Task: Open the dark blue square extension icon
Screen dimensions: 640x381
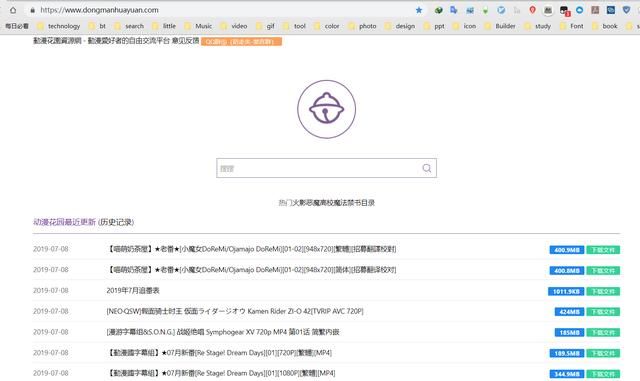Action: (611, 10)
